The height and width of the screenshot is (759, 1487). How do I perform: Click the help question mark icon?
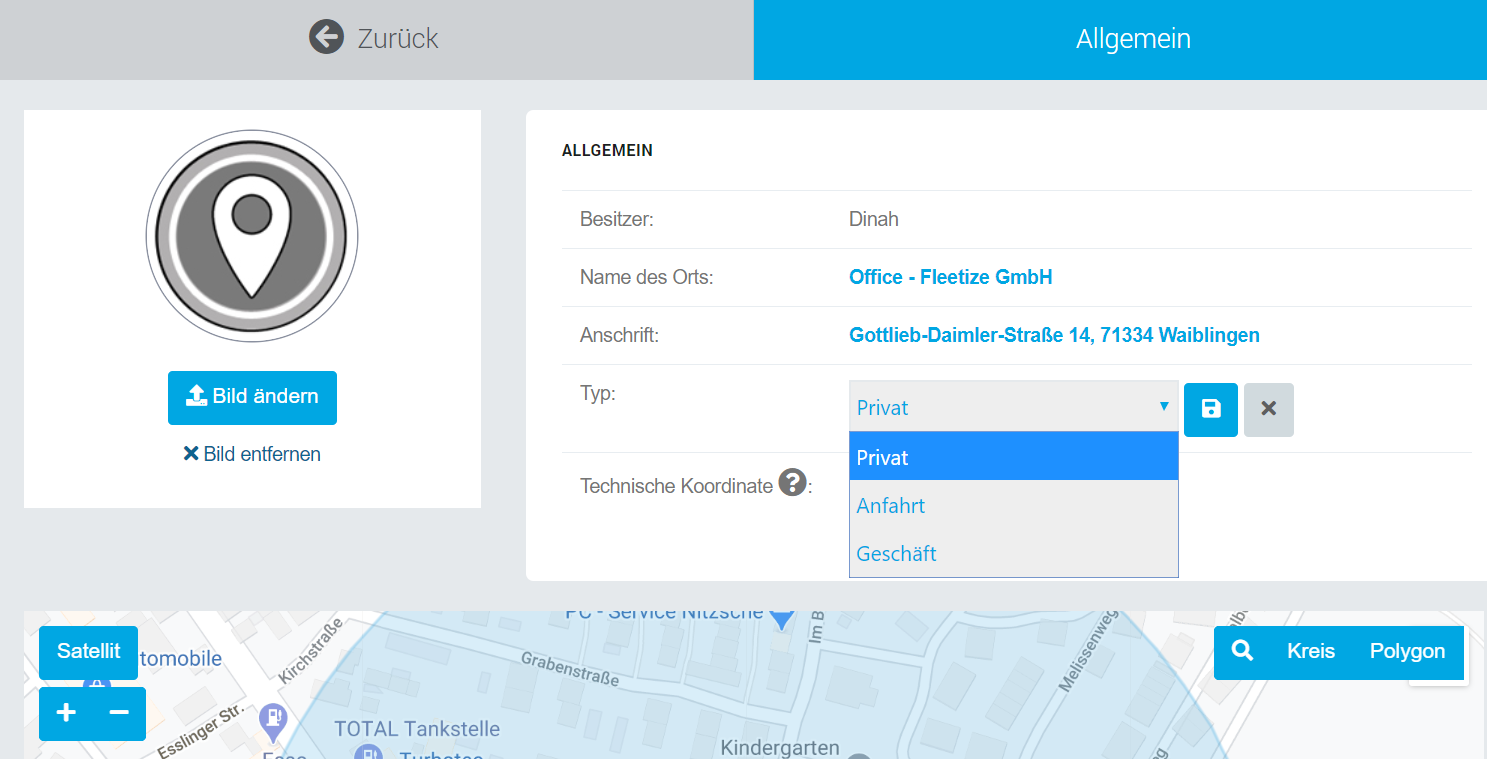point(792,483)
